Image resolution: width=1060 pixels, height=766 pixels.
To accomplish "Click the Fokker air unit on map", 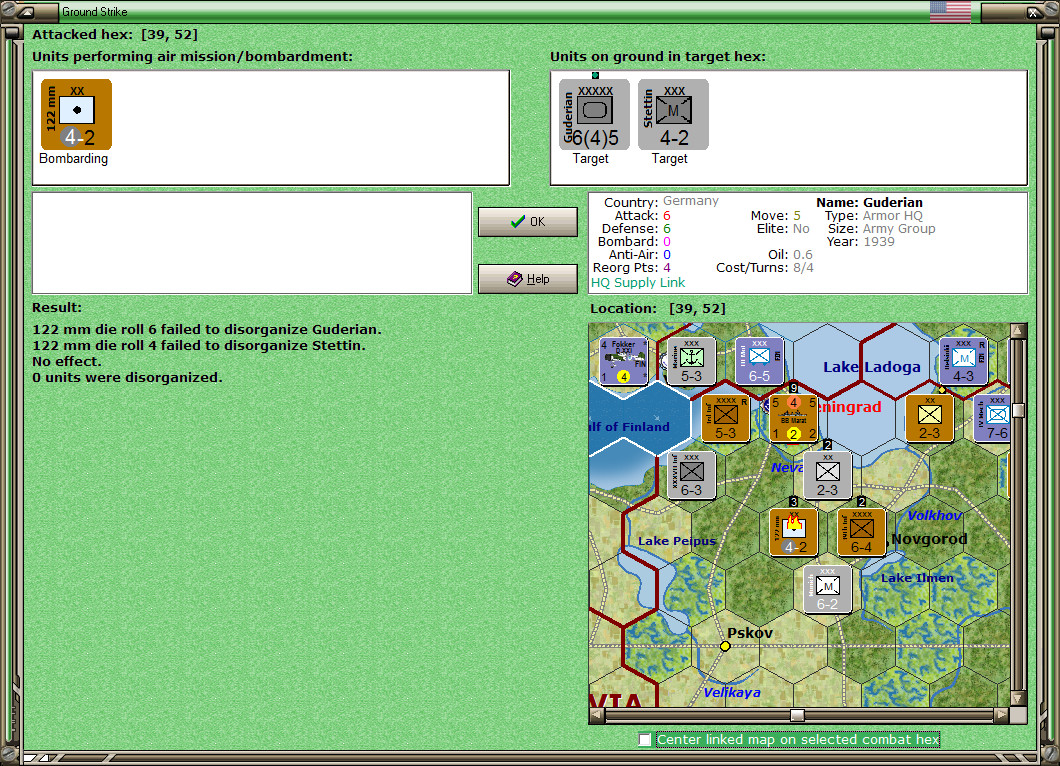I will (623, 361).
